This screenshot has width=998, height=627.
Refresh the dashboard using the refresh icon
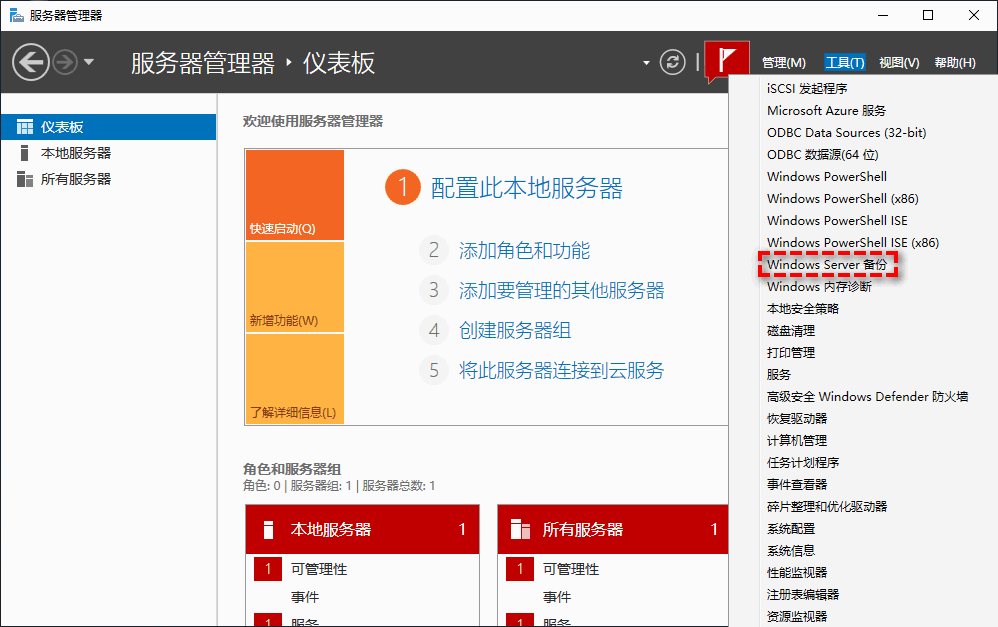[x=672, y=60]
